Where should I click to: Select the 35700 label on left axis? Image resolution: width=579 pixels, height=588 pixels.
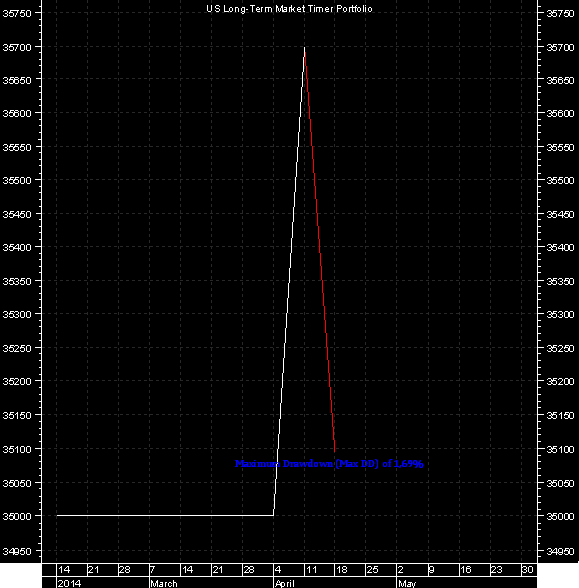click(17, 47)
